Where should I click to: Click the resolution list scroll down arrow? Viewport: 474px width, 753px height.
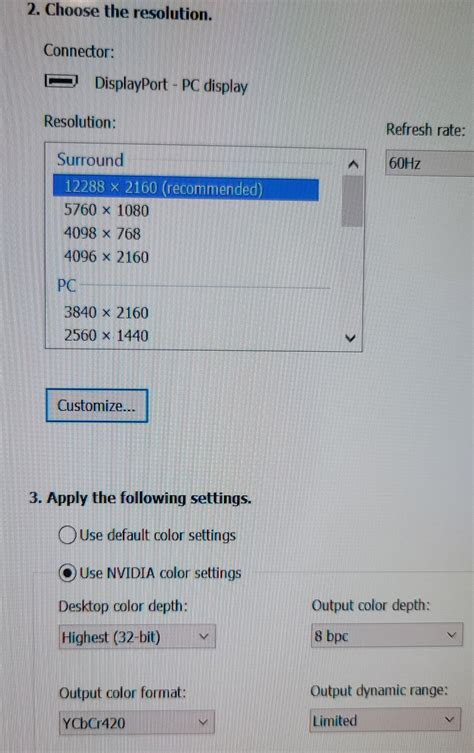351,338
